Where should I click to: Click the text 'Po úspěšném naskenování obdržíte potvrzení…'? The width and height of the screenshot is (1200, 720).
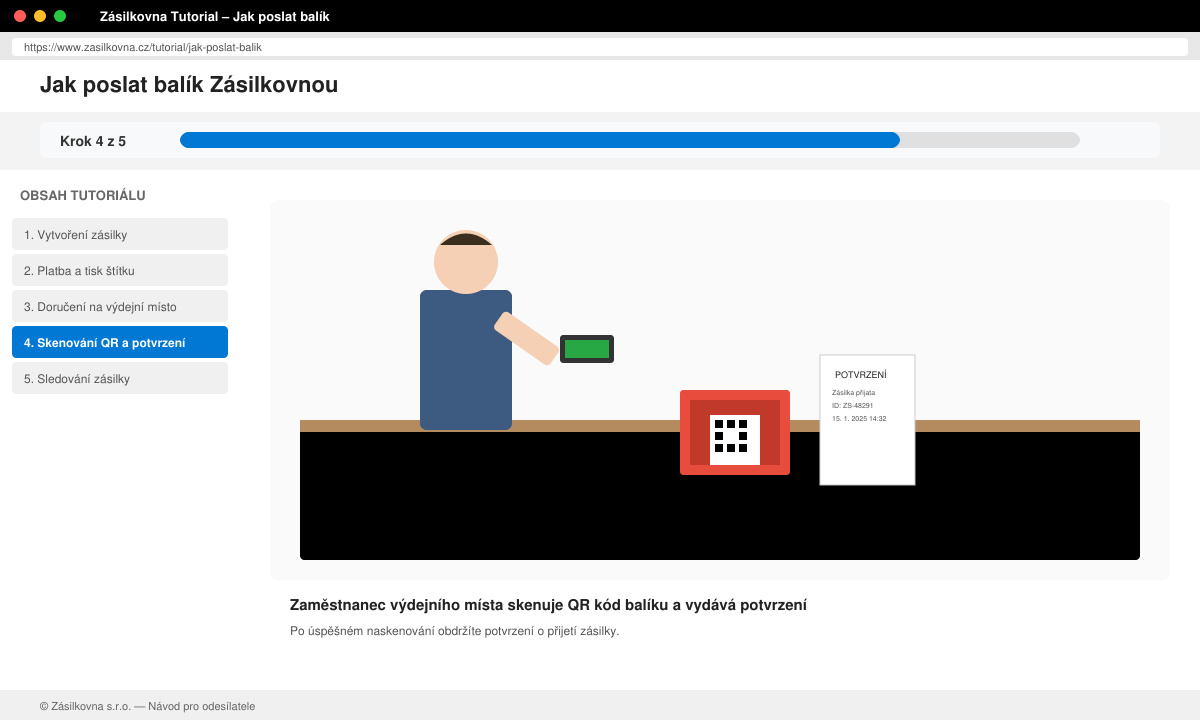(455, 631)
